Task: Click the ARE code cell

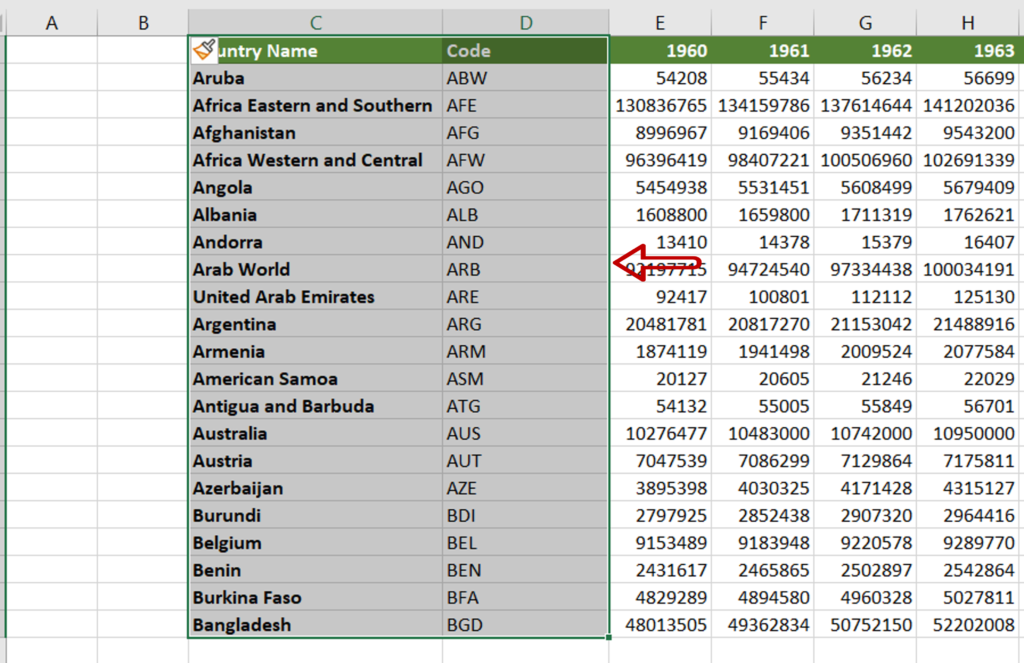Action: (526, 297)
